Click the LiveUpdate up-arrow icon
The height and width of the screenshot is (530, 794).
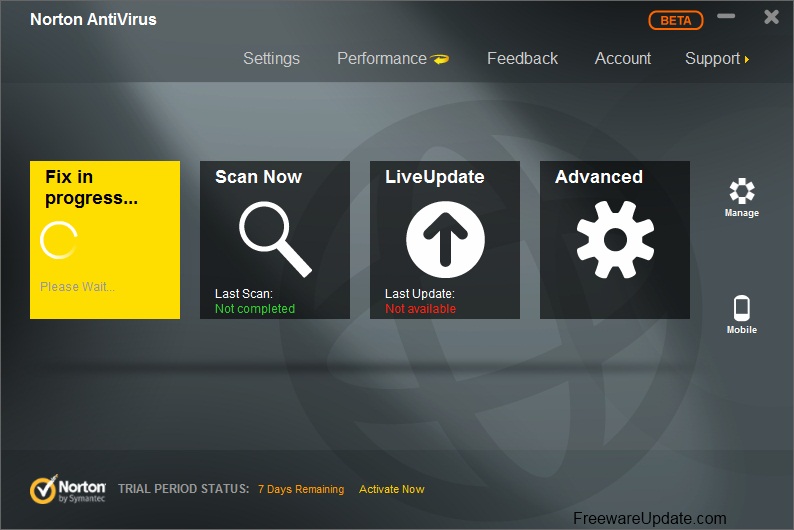[x=445, y=239]
